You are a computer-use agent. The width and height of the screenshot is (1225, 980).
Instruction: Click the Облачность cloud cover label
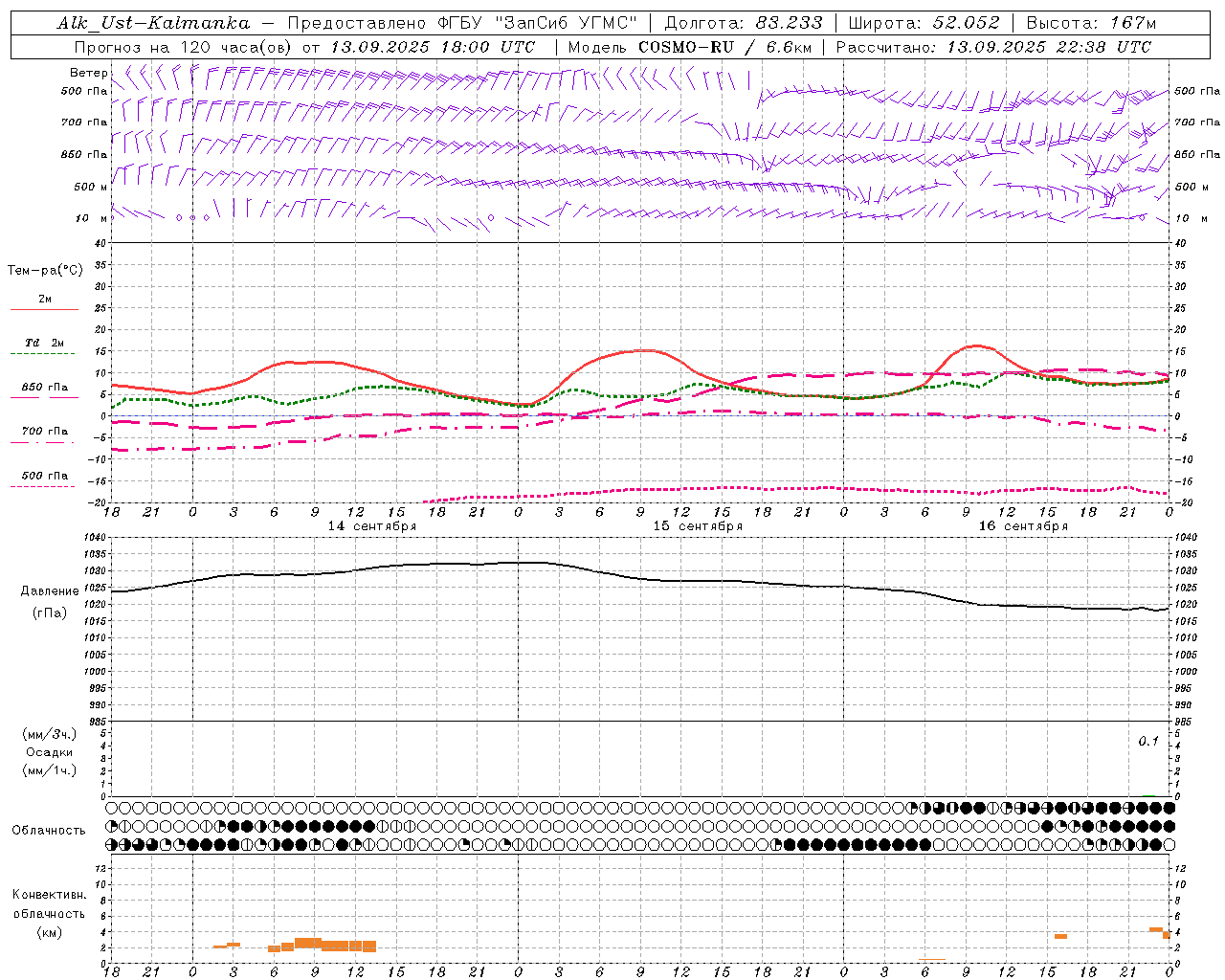point(48,831)
